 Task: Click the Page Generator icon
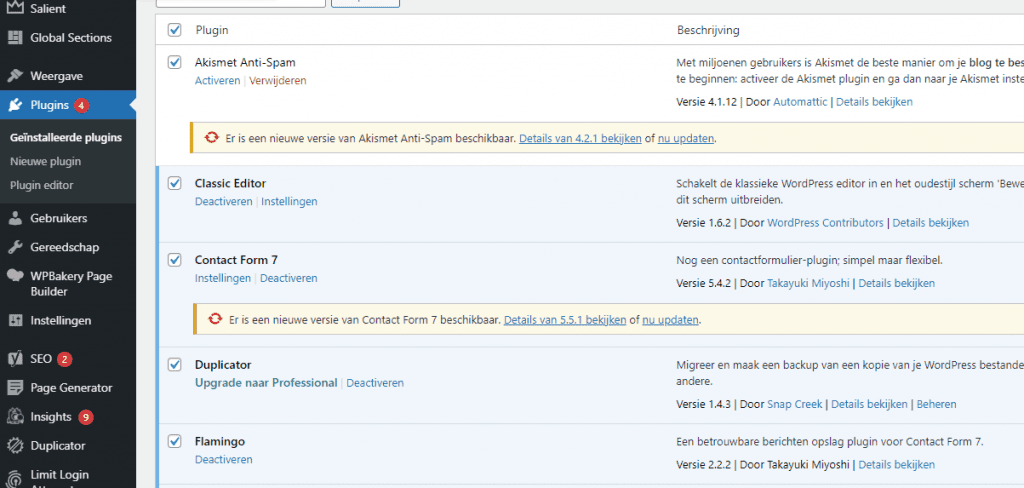tap(15, 388)
